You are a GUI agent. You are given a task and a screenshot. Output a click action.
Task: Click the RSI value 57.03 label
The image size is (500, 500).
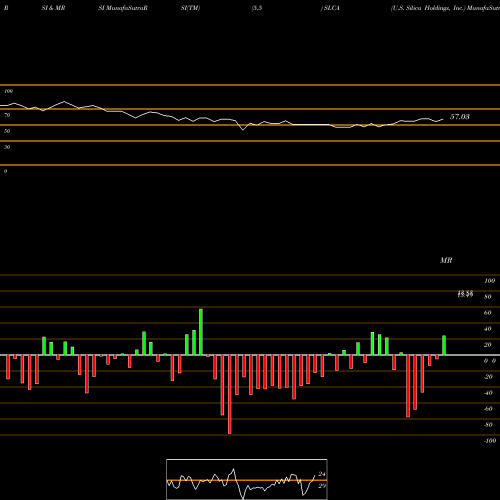click(460, 117)
